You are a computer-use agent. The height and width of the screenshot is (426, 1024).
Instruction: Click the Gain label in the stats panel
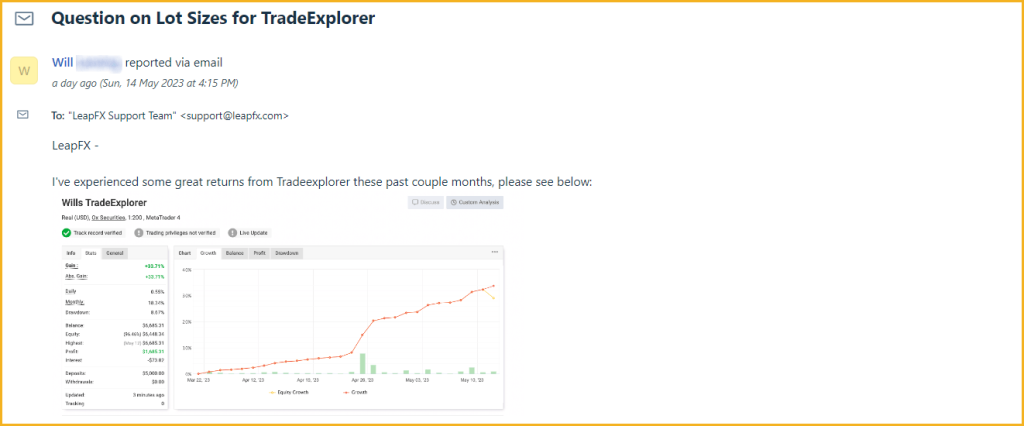tap(72, 266)
